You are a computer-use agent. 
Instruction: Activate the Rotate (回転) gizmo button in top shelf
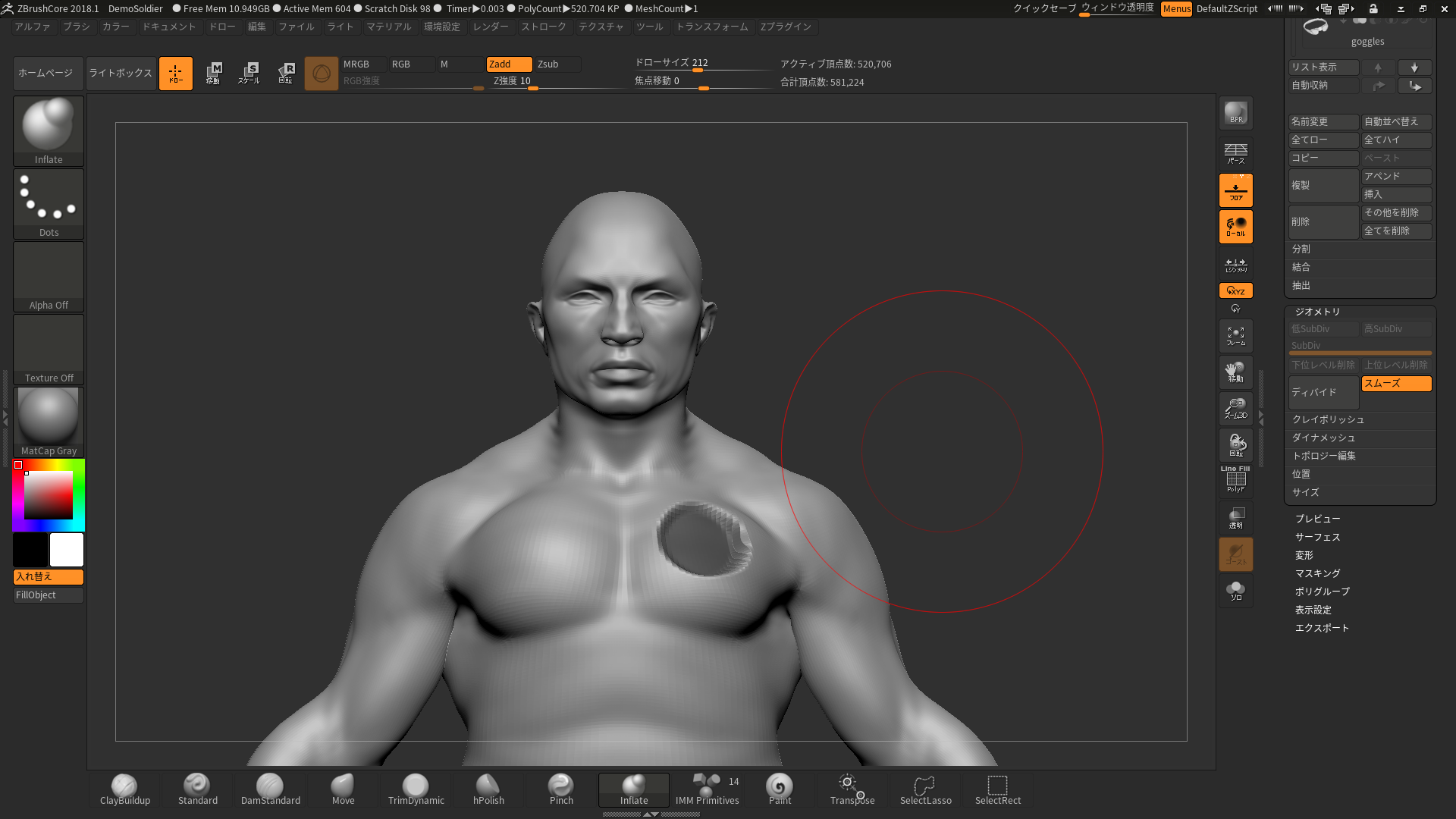(285, 74)
